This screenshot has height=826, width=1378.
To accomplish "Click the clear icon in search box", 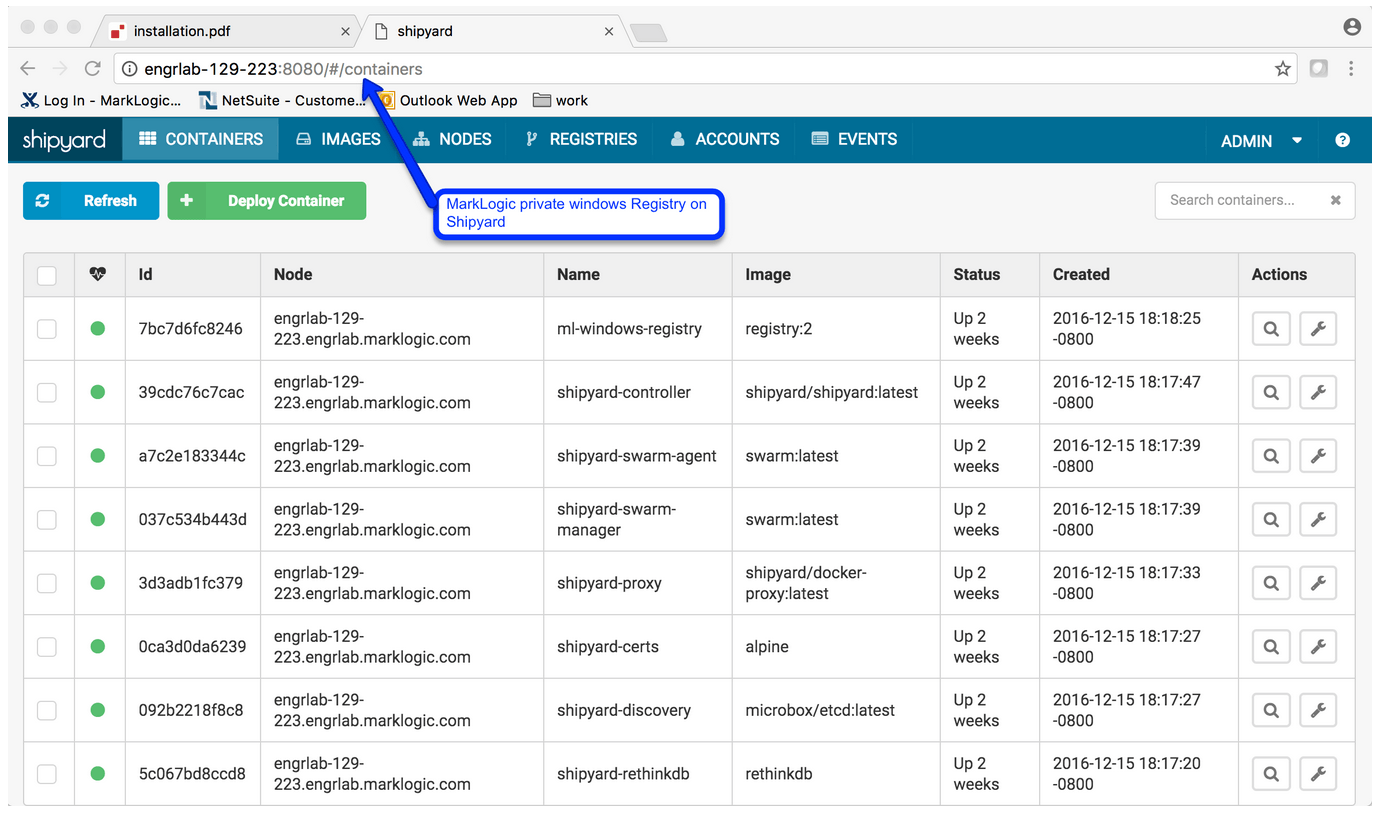I will tap(1335, 200).
